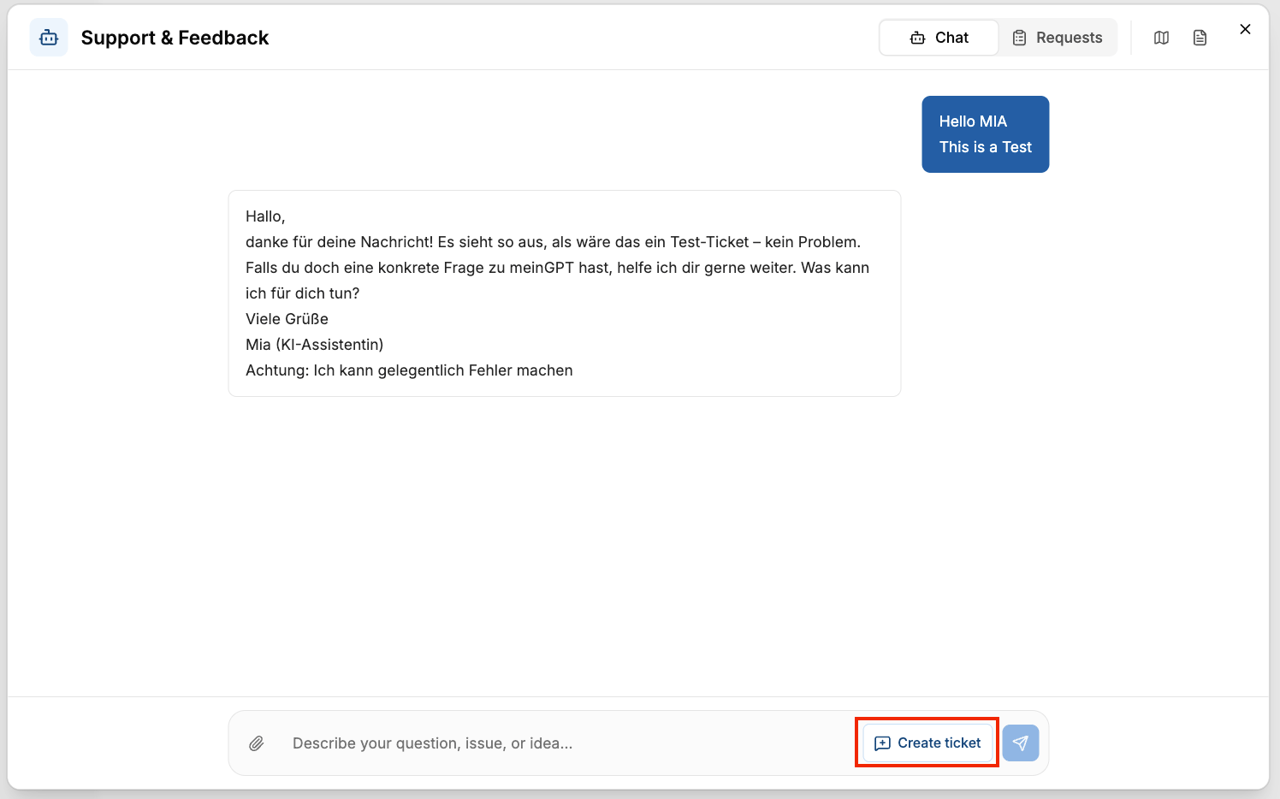Click the "Hello MIA This is a Test" message bubble

pyautogui.click(x=985, y=134)
